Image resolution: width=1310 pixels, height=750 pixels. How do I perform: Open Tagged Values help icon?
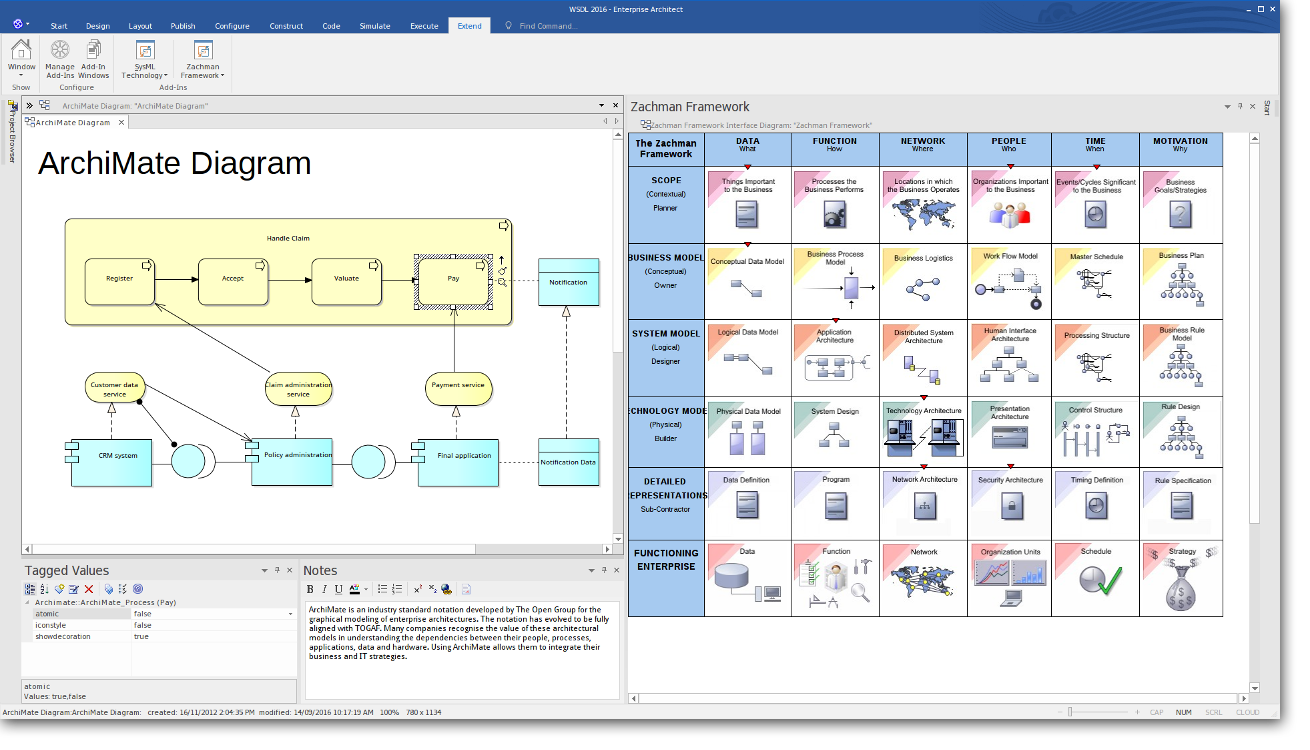pos(138,590)
